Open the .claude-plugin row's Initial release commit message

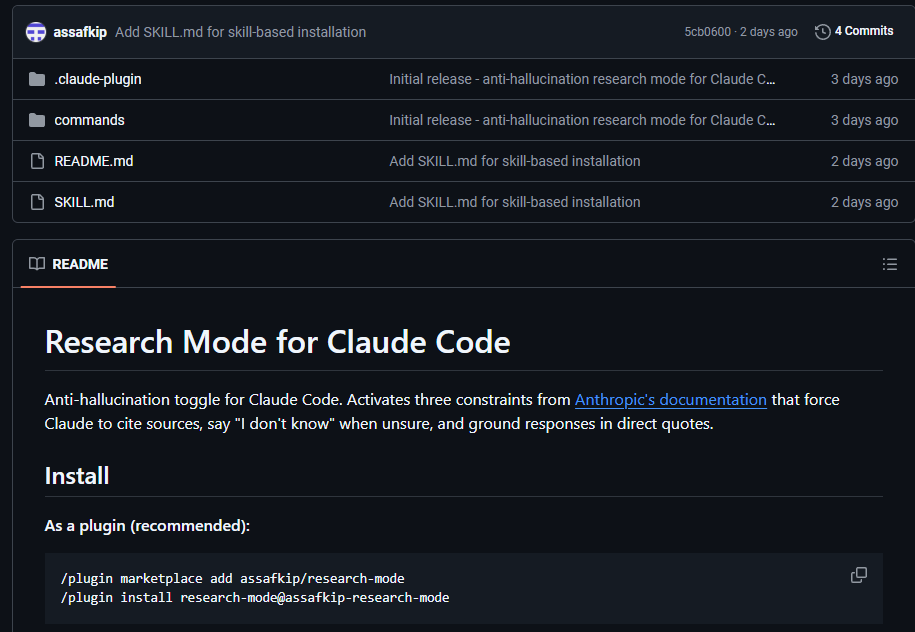tap(582, 79)
